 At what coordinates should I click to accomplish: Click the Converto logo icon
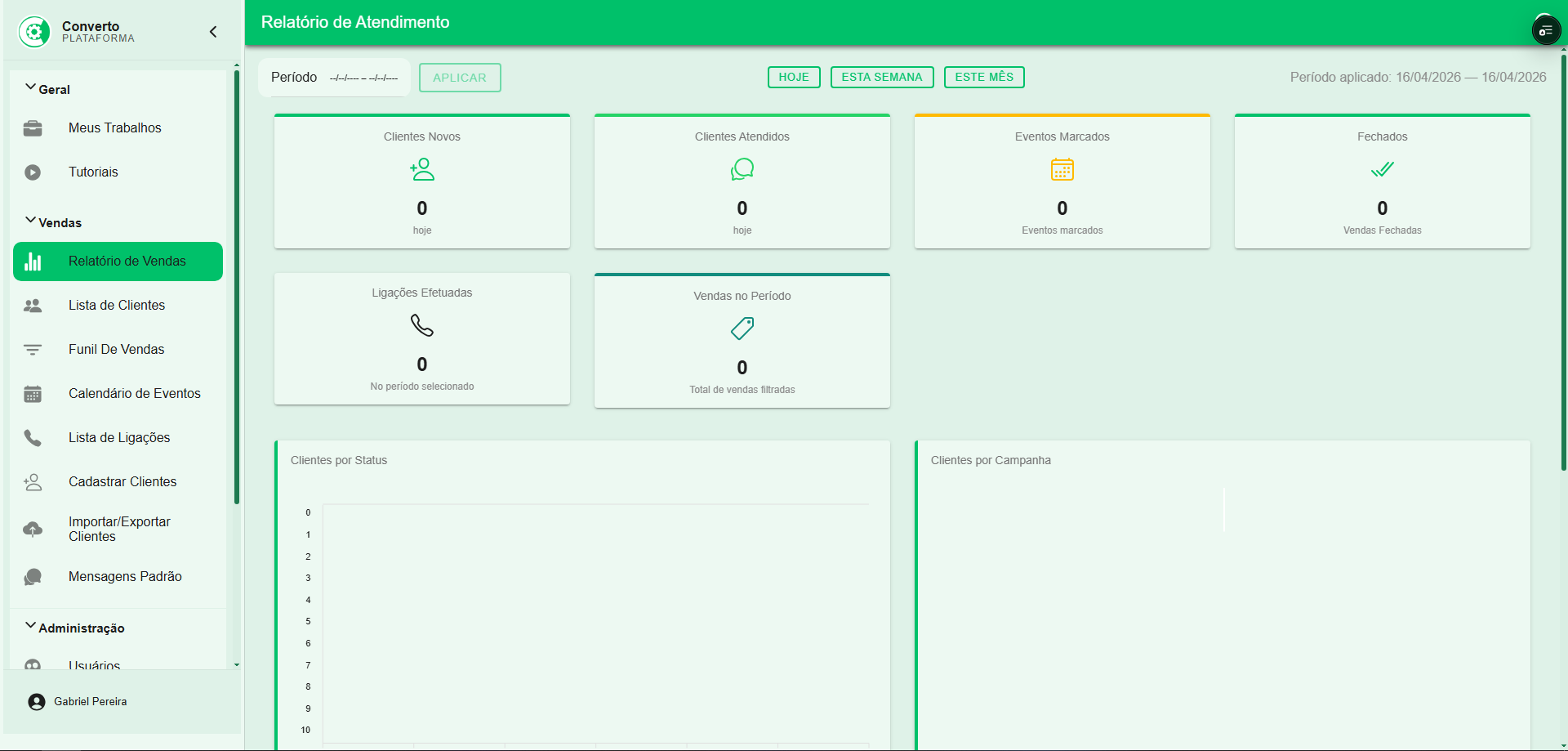[x=34, y=32]
